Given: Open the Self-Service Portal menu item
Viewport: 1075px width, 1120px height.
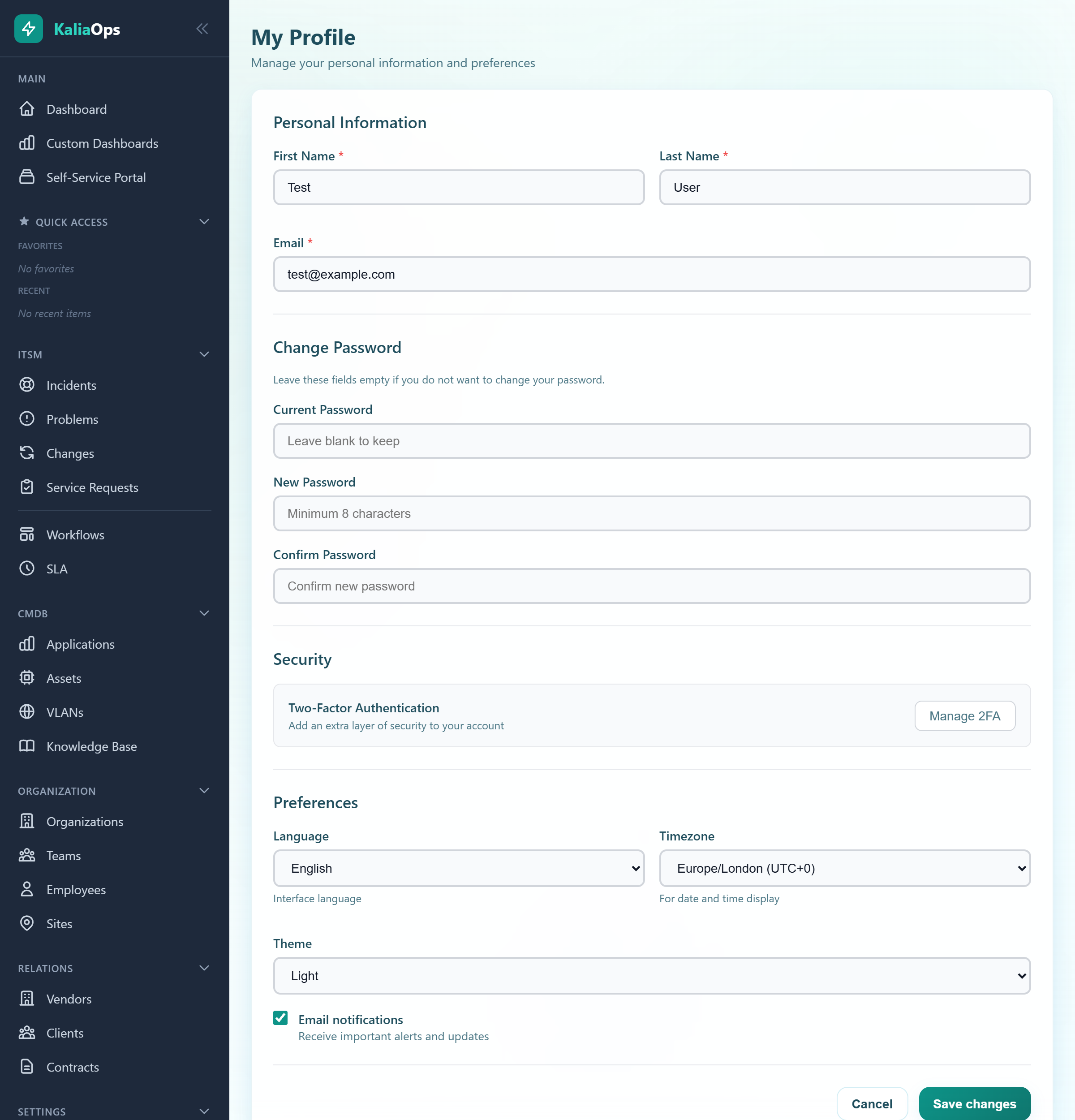Looking at the screenshot, I should (x=95, y=177).
